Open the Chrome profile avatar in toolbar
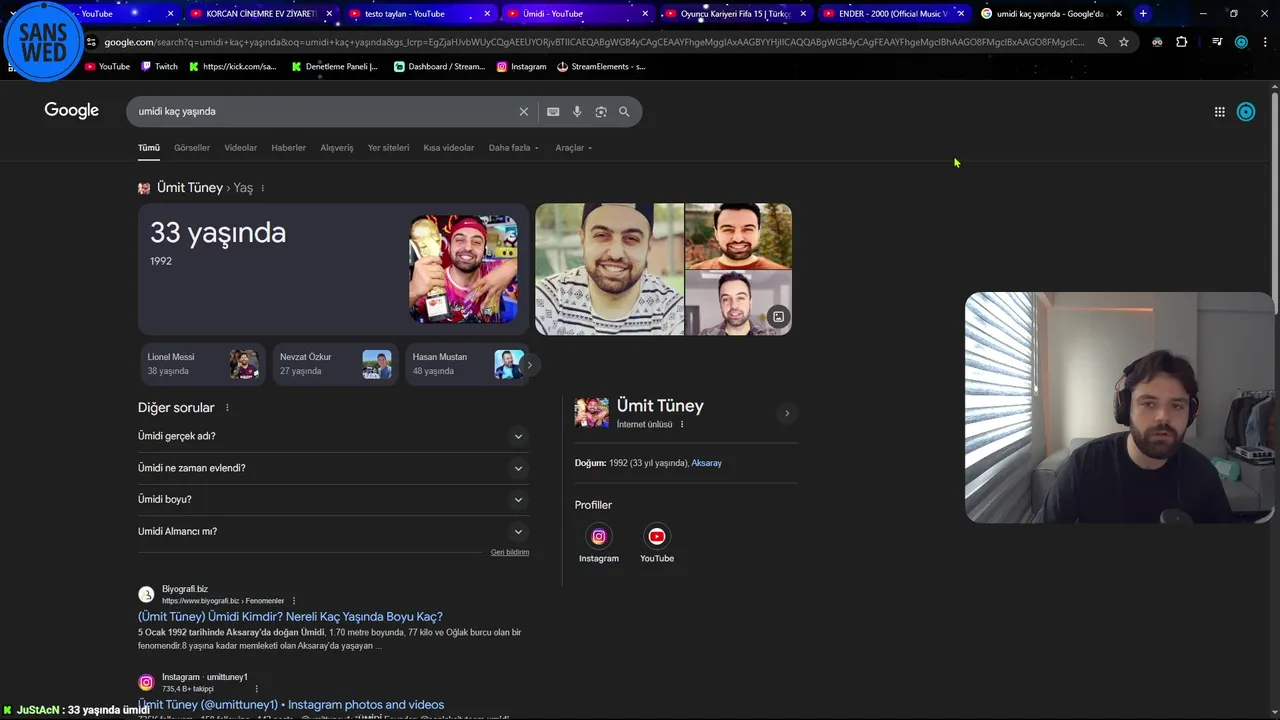 click(x=1241, y=42)
